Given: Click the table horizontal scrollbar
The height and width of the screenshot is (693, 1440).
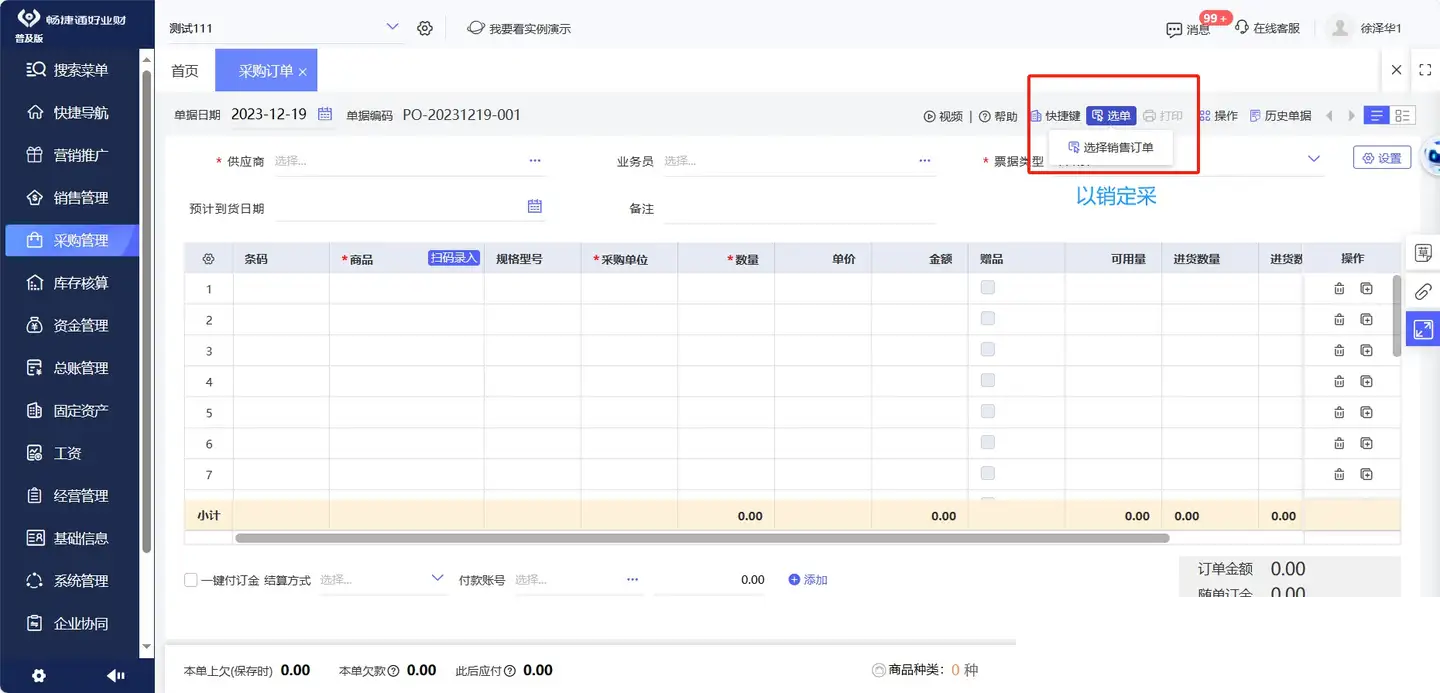Looking at the screenshot, I should point(700,538).
